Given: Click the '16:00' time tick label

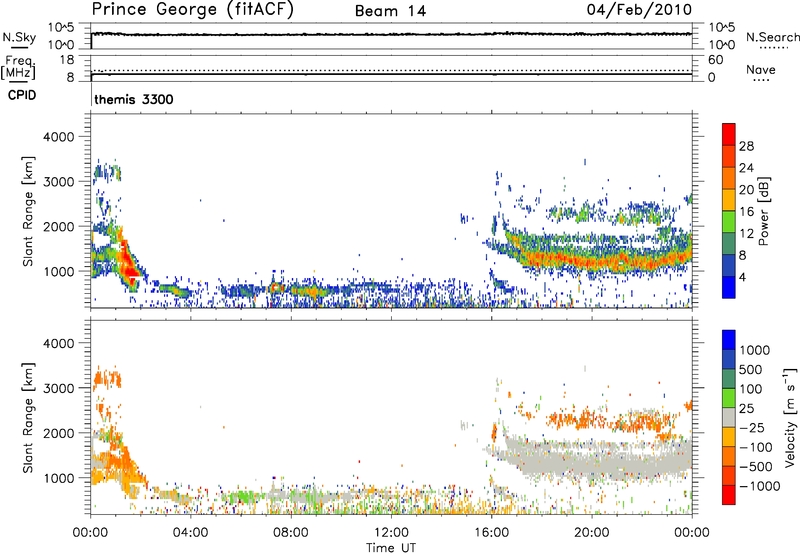Looking at the screenshot, I should click(491, 533).
